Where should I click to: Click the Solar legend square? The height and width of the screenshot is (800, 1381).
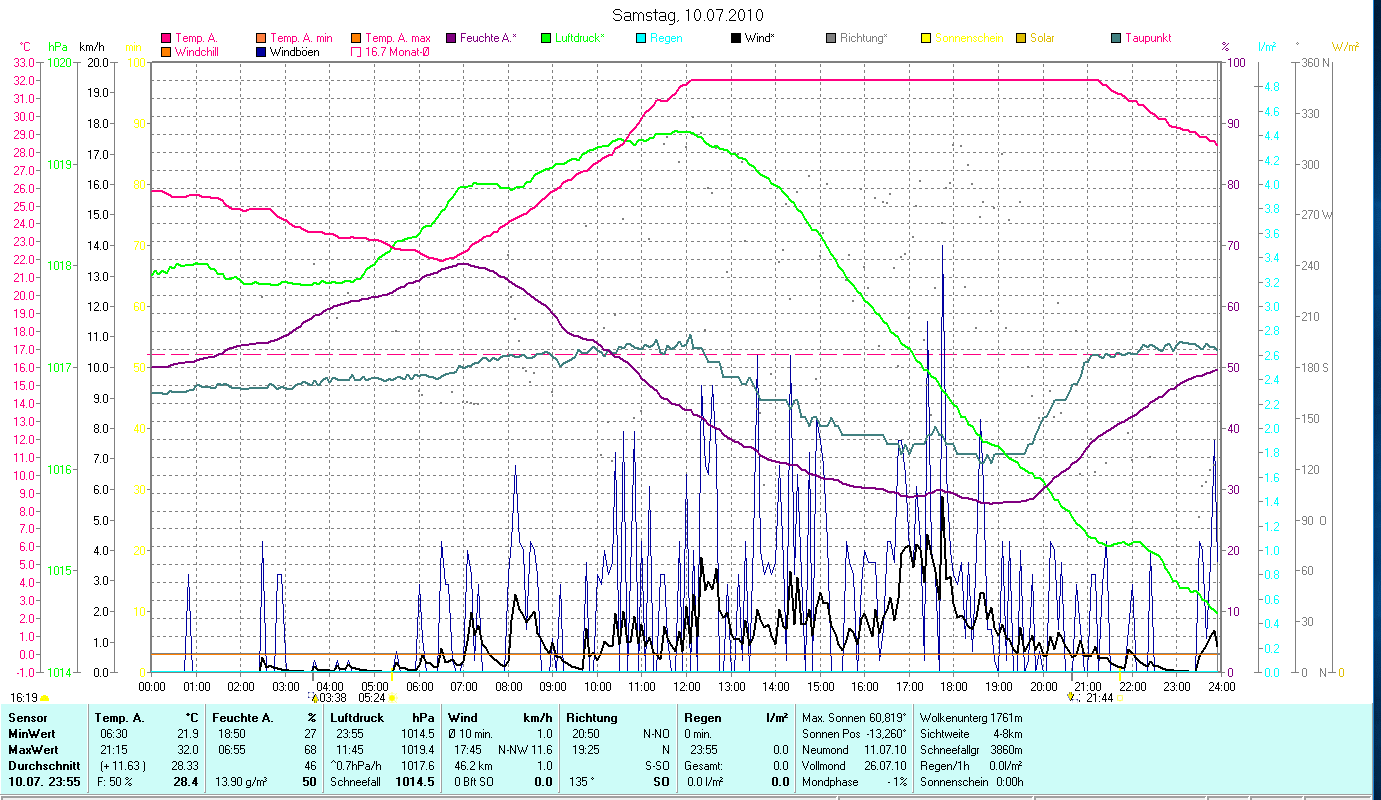coord(1021,38)
